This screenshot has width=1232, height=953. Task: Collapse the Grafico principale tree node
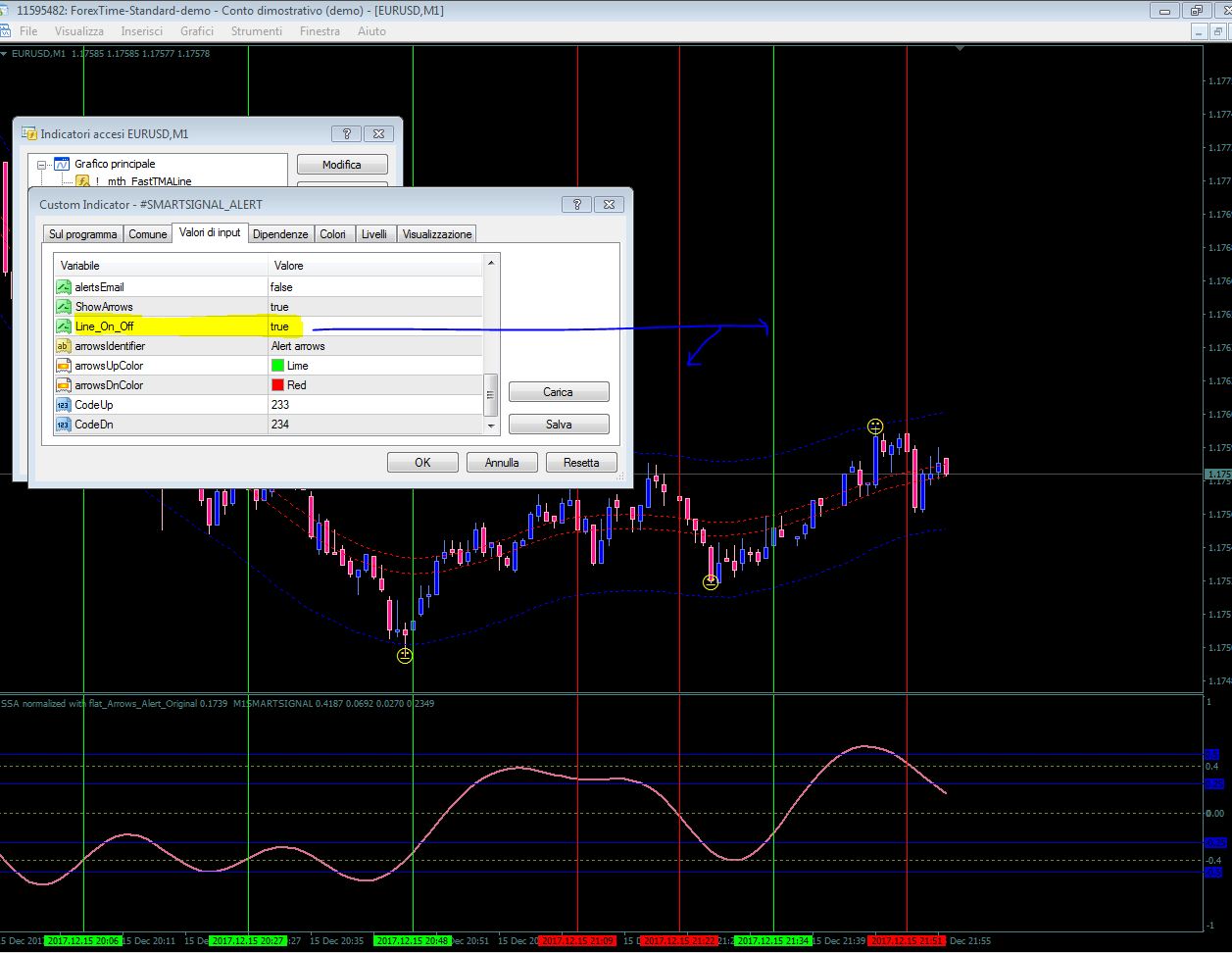pyautogui.click(x=42, y=165)
